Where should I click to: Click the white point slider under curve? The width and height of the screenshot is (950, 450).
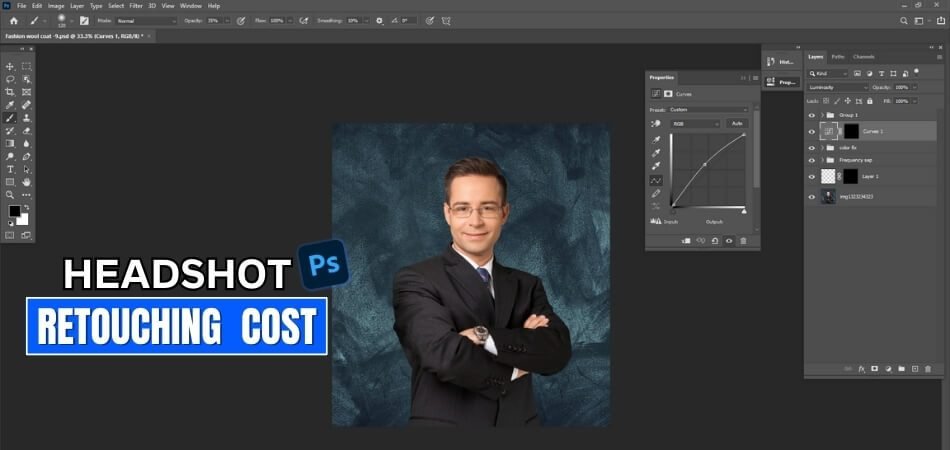pos(743,211)
